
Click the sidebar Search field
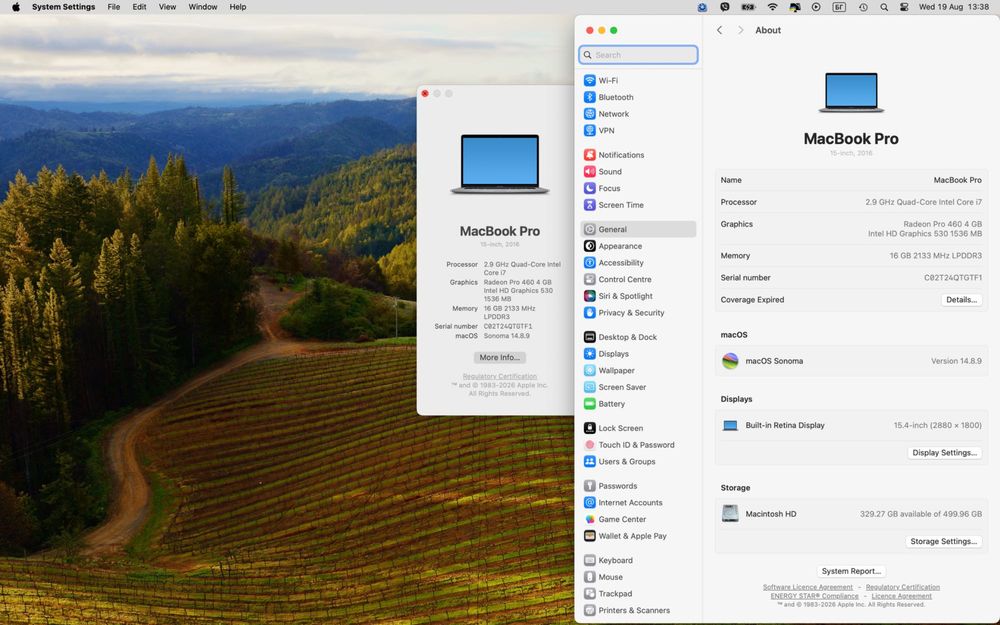coord(638,55)
